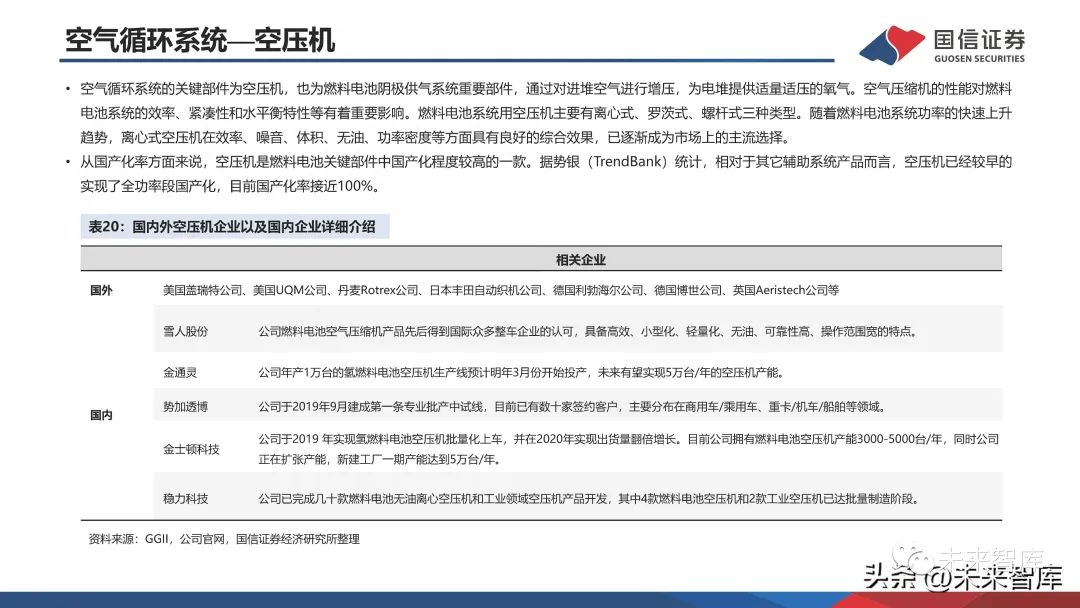
Task: Click the 金士顿科技 description about 批量化上车
Action: click(x=629, y=449)
